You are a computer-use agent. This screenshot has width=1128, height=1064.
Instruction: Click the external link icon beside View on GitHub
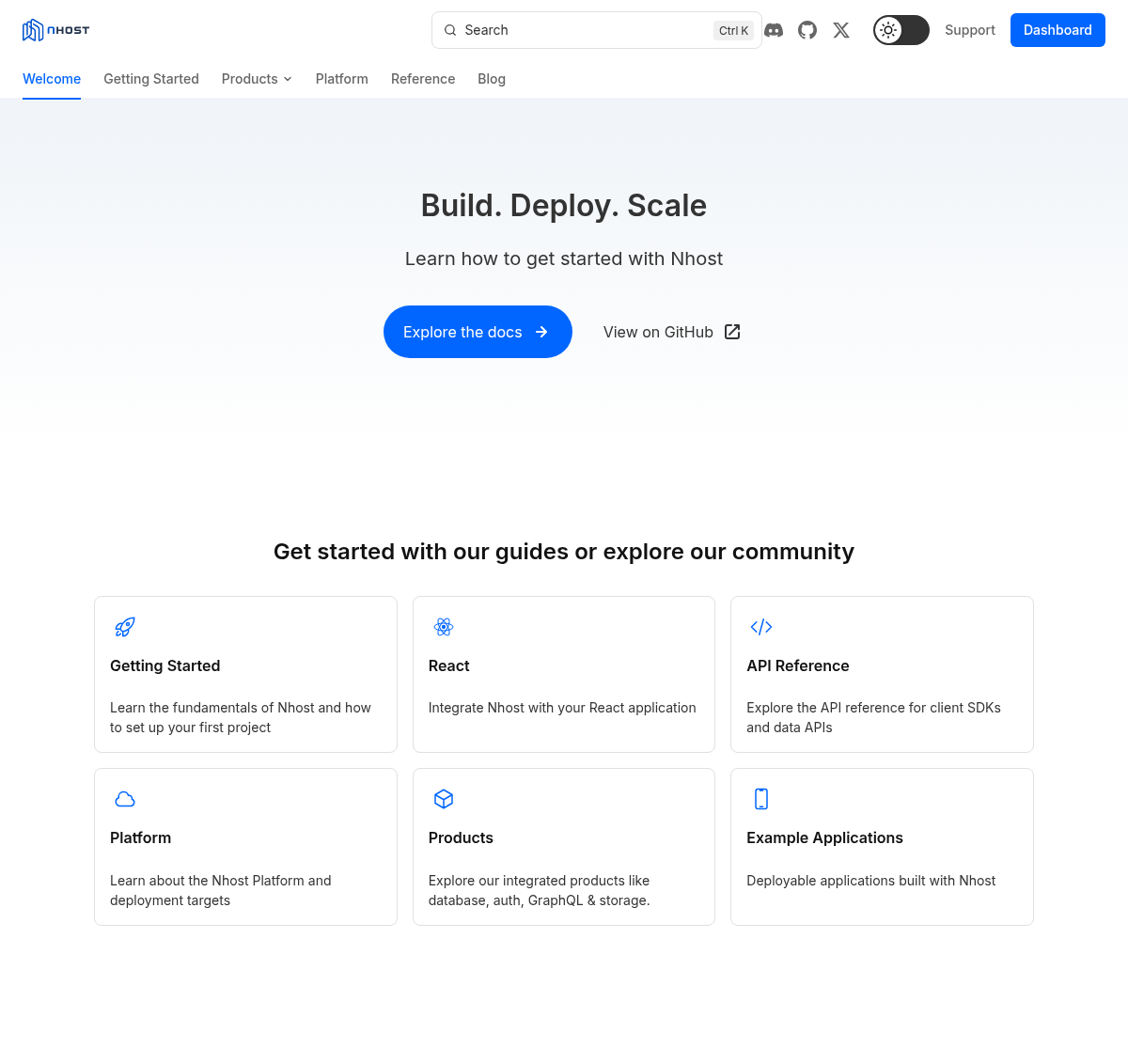[732, 332]
